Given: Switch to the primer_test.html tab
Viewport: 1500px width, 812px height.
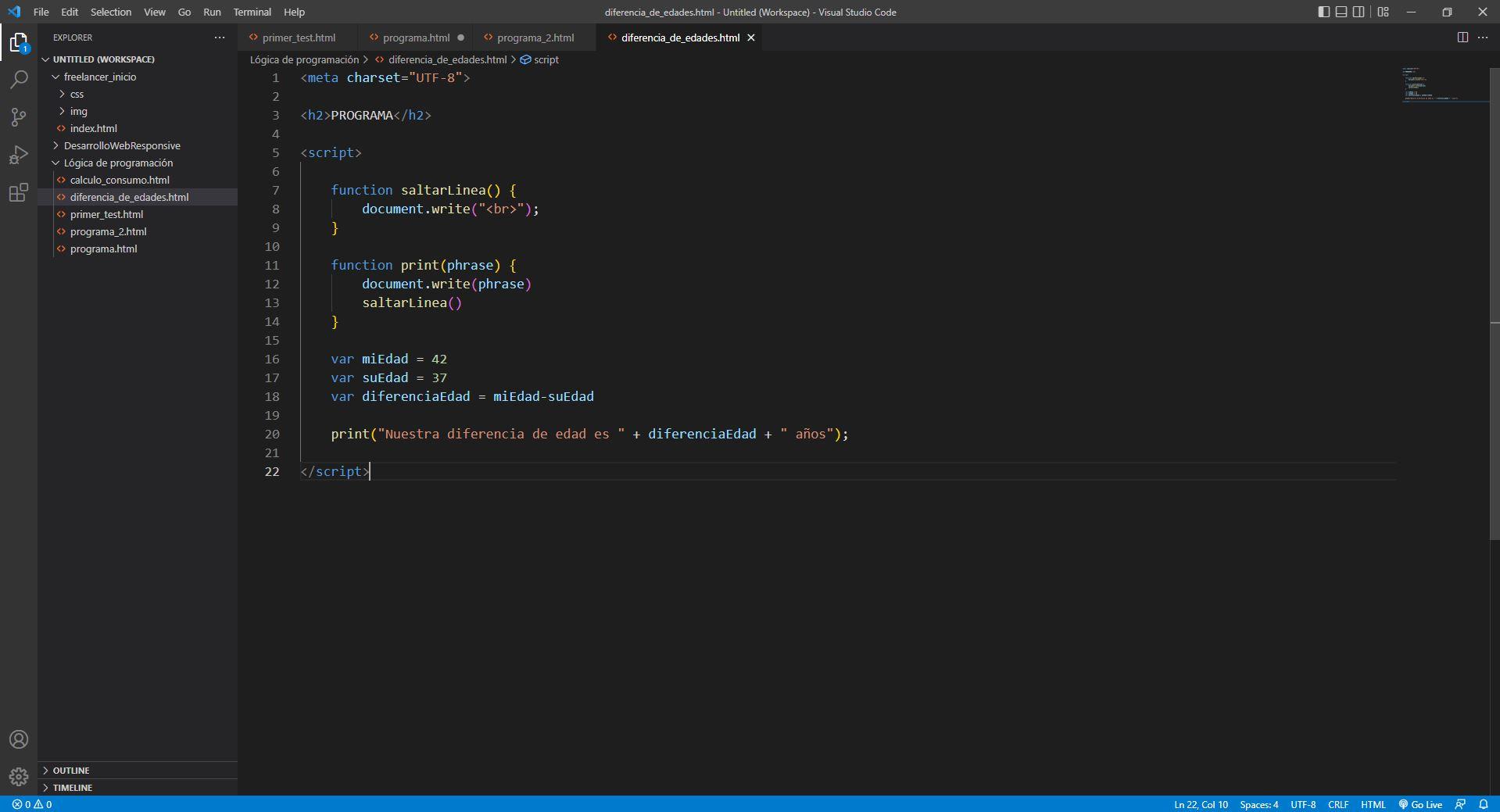Looking at the screenshot, I should [299, 38].
